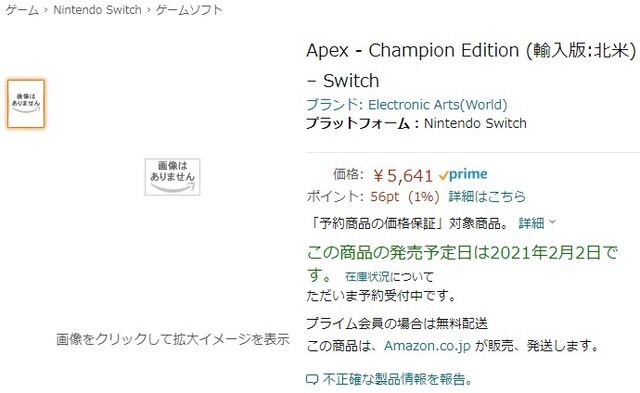This screenshot has height=393, width=640.
Task: Click the chevron next to 詳細
Action: [x=552, y=222]
